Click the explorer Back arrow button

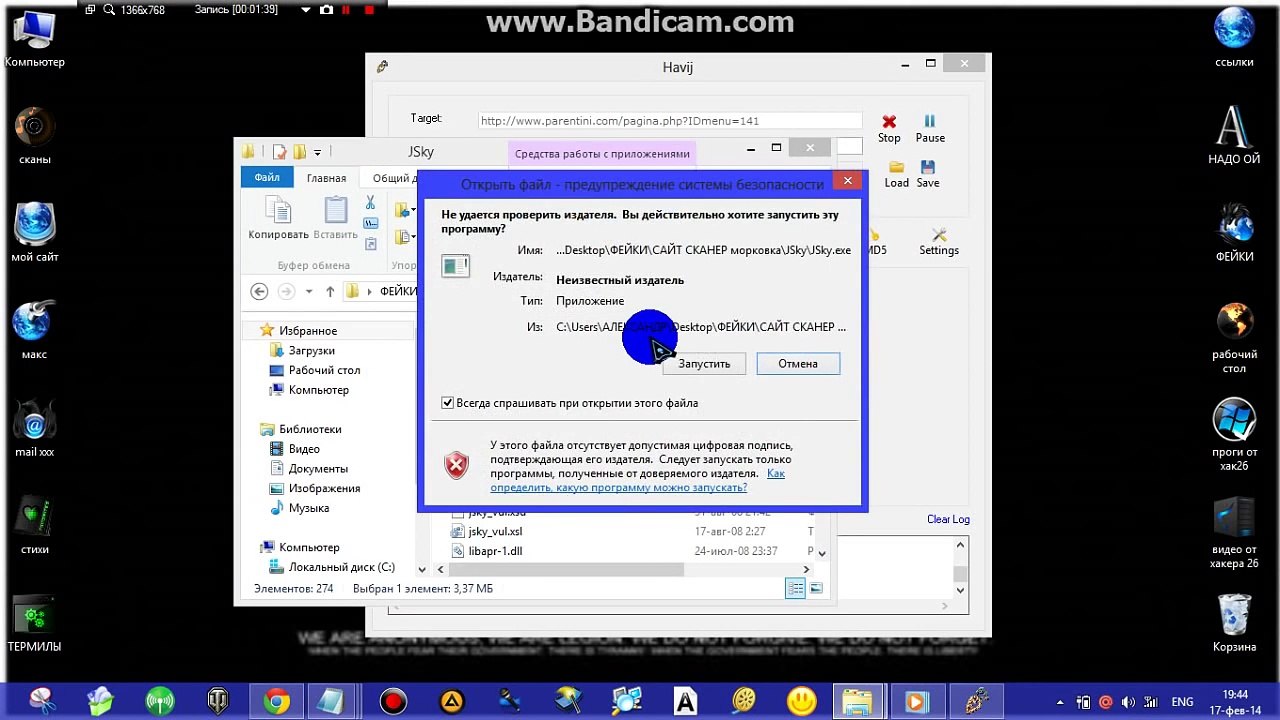[x=259, y=291]
